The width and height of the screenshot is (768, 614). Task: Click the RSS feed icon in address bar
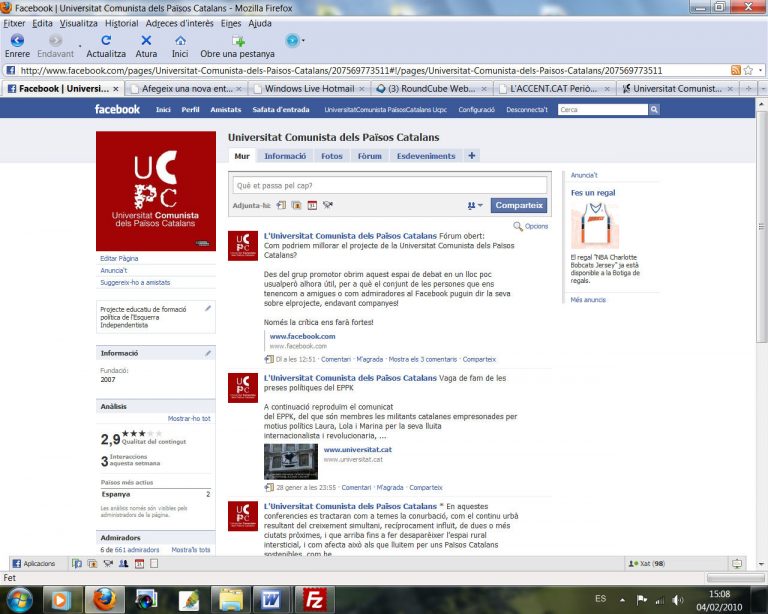[735, 70]
